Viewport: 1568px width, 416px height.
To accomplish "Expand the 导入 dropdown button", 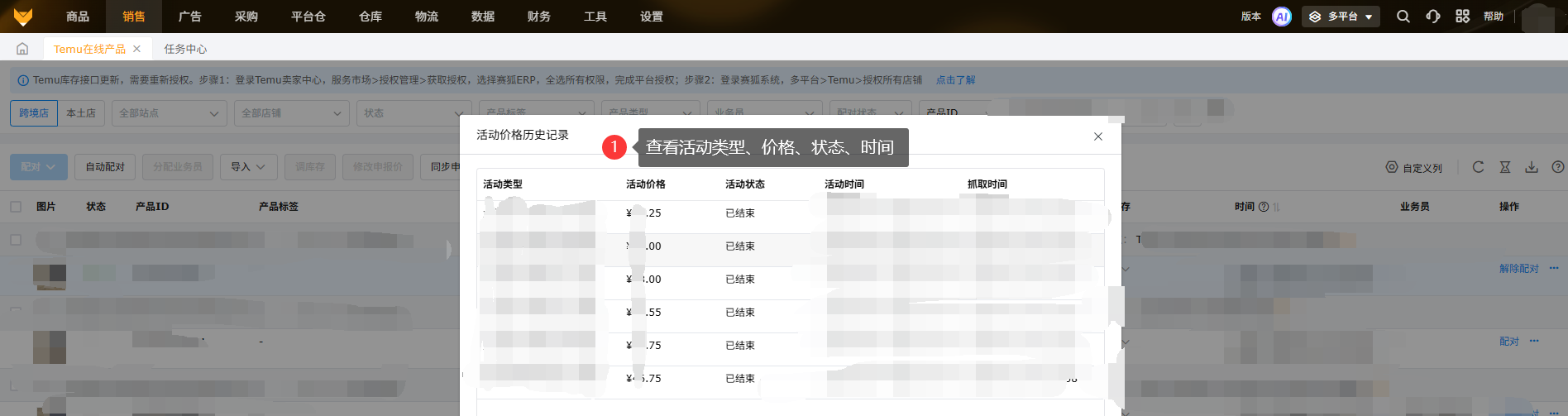I will click(x=248, y=167).
